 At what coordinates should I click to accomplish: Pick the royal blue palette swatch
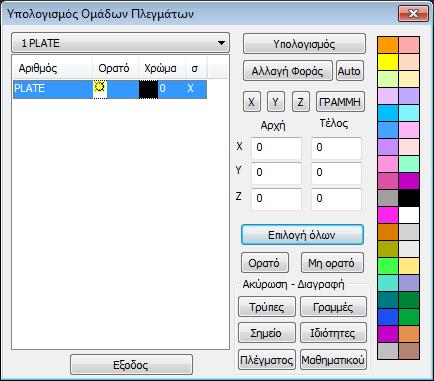(388, 317)
